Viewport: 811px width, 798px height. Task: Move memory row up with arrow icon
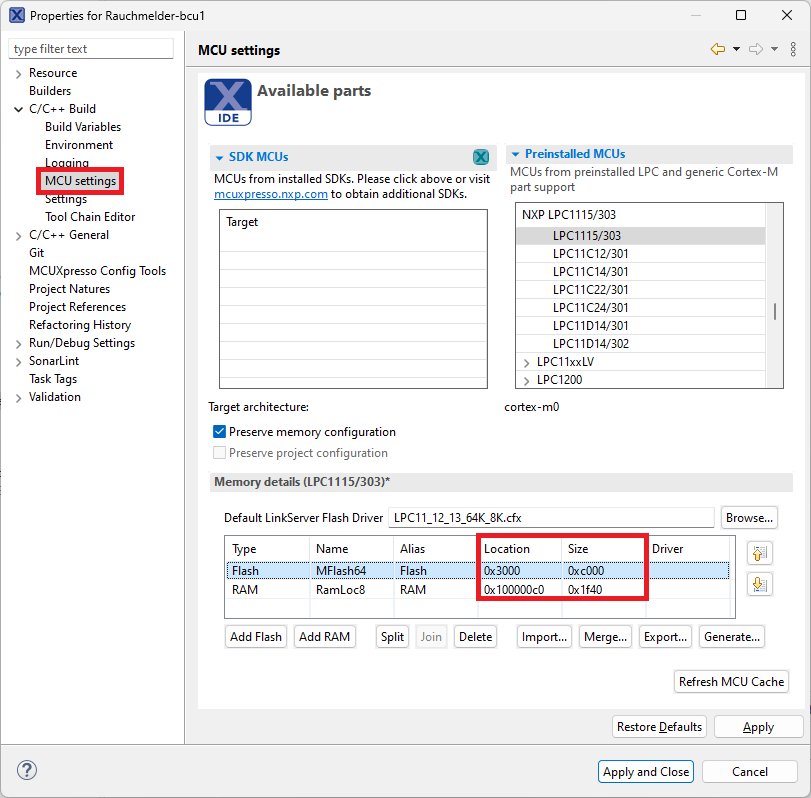pos(759,553)
